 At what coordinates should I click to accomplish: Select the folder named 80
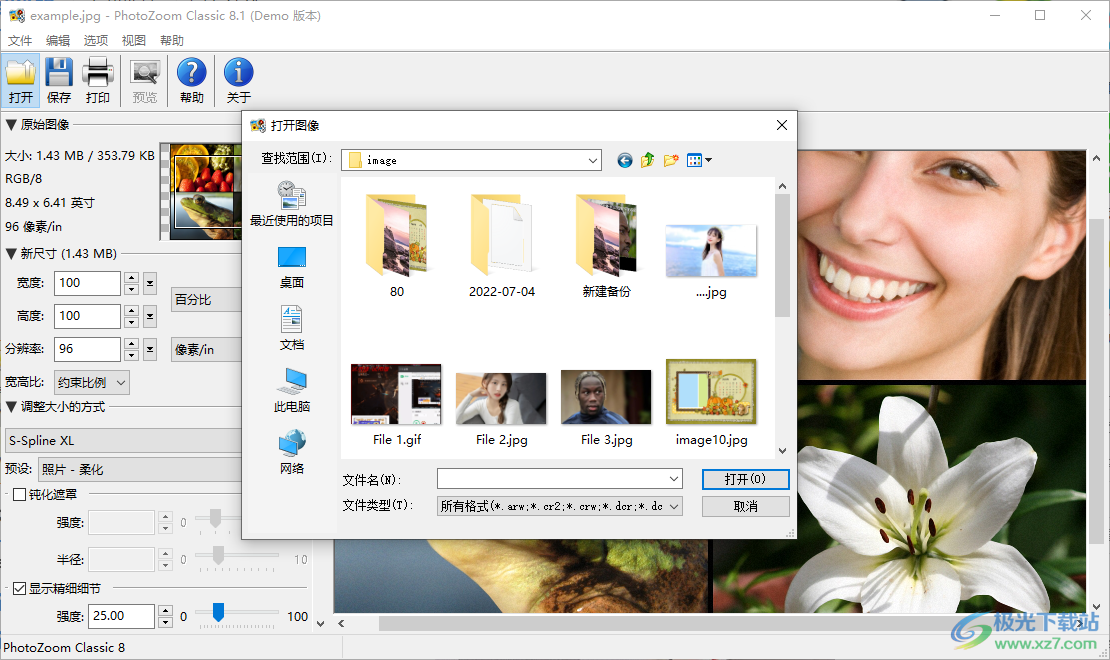pos(396,246)
